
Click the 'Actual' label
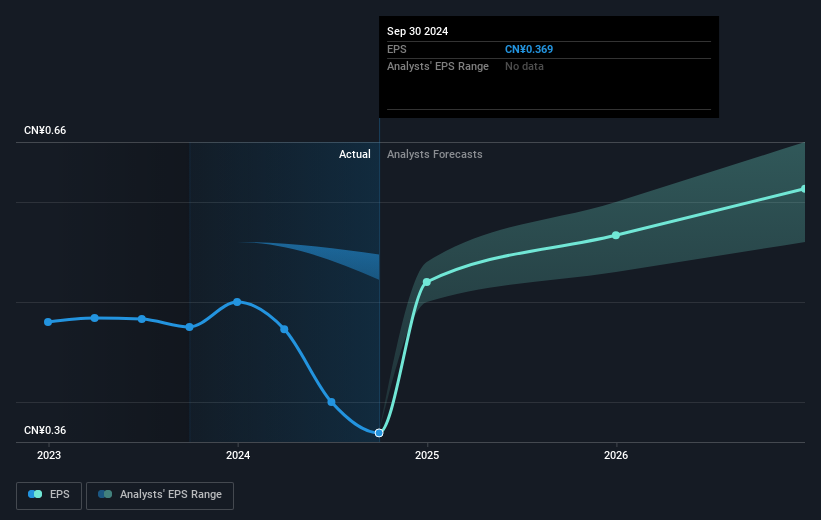pos(354,154)
